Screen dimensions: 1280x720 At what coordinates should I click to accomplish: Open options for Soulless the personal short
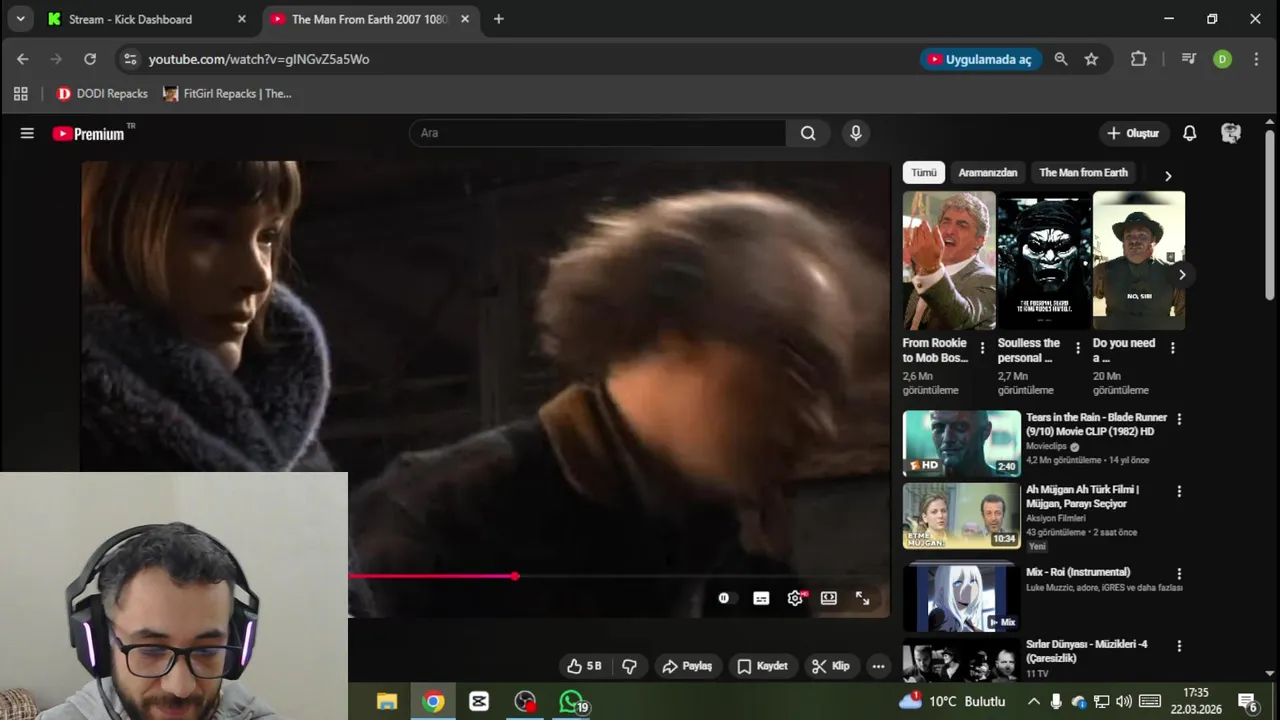tap(1077, 348)
